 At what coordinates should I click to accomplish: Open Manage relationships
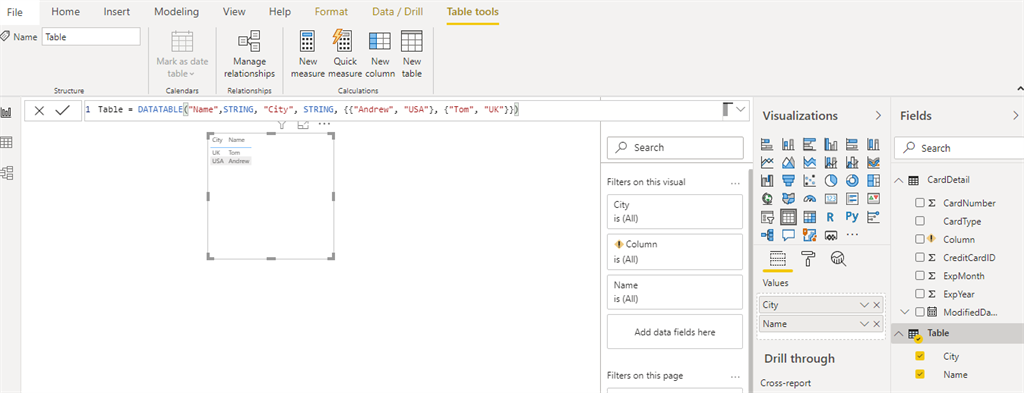tap(249, 55)
